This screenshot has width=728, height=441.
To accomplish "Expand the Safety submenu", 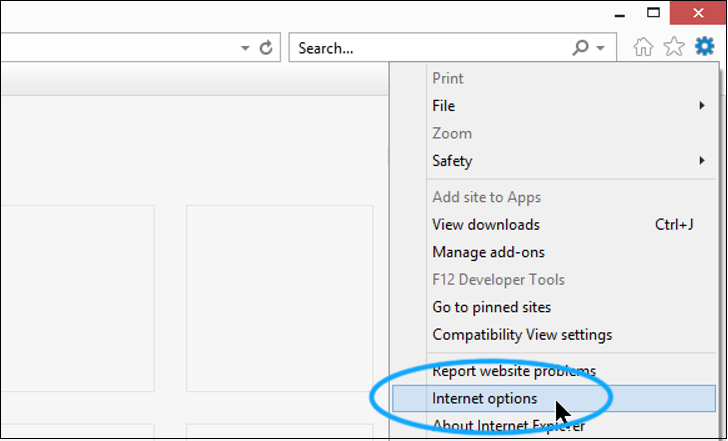I will tap(558, 160).
